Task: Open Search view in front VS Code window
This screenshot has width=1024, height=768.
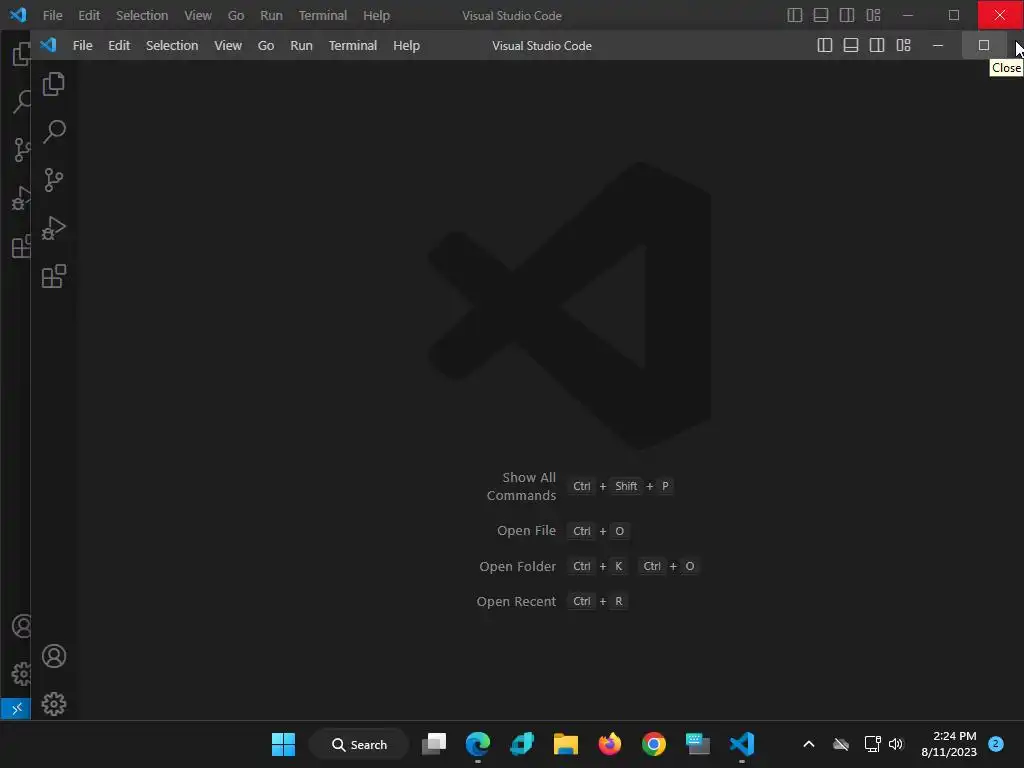Action: tap(54, 132)
